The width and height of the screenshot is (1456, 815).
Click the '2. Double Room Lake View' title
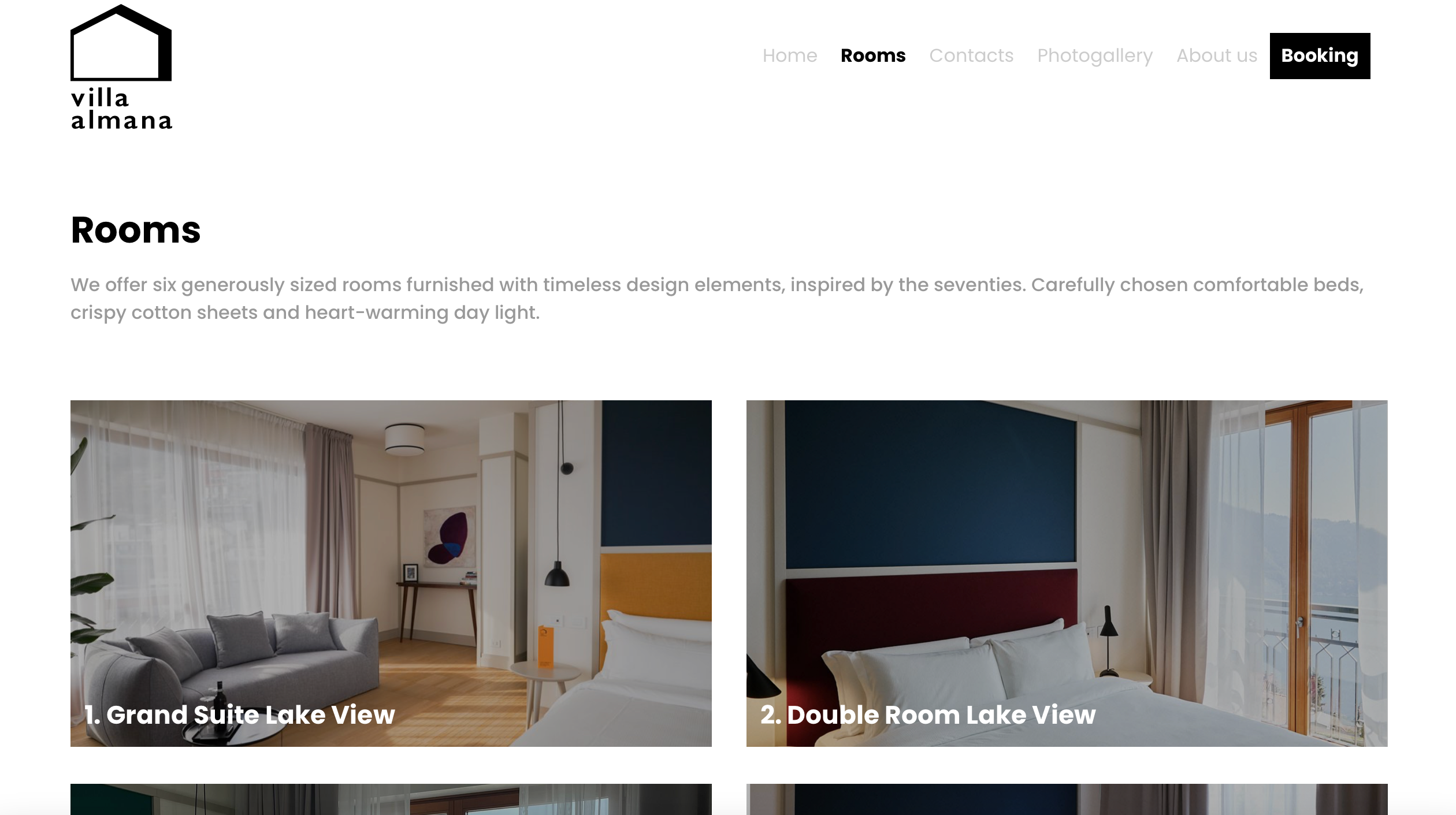click(928, 714)
